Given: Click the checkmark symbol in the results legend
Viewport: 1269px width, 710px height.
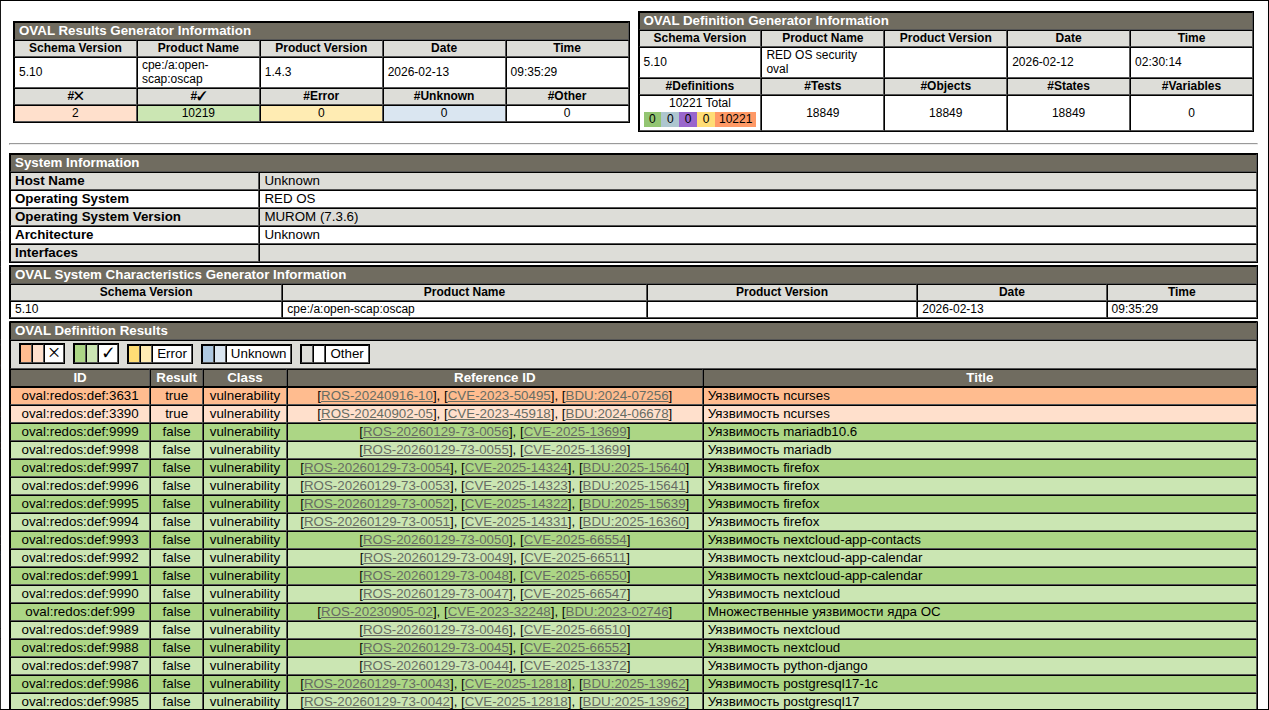Looking at the screenshot, I should coord(108,353).
